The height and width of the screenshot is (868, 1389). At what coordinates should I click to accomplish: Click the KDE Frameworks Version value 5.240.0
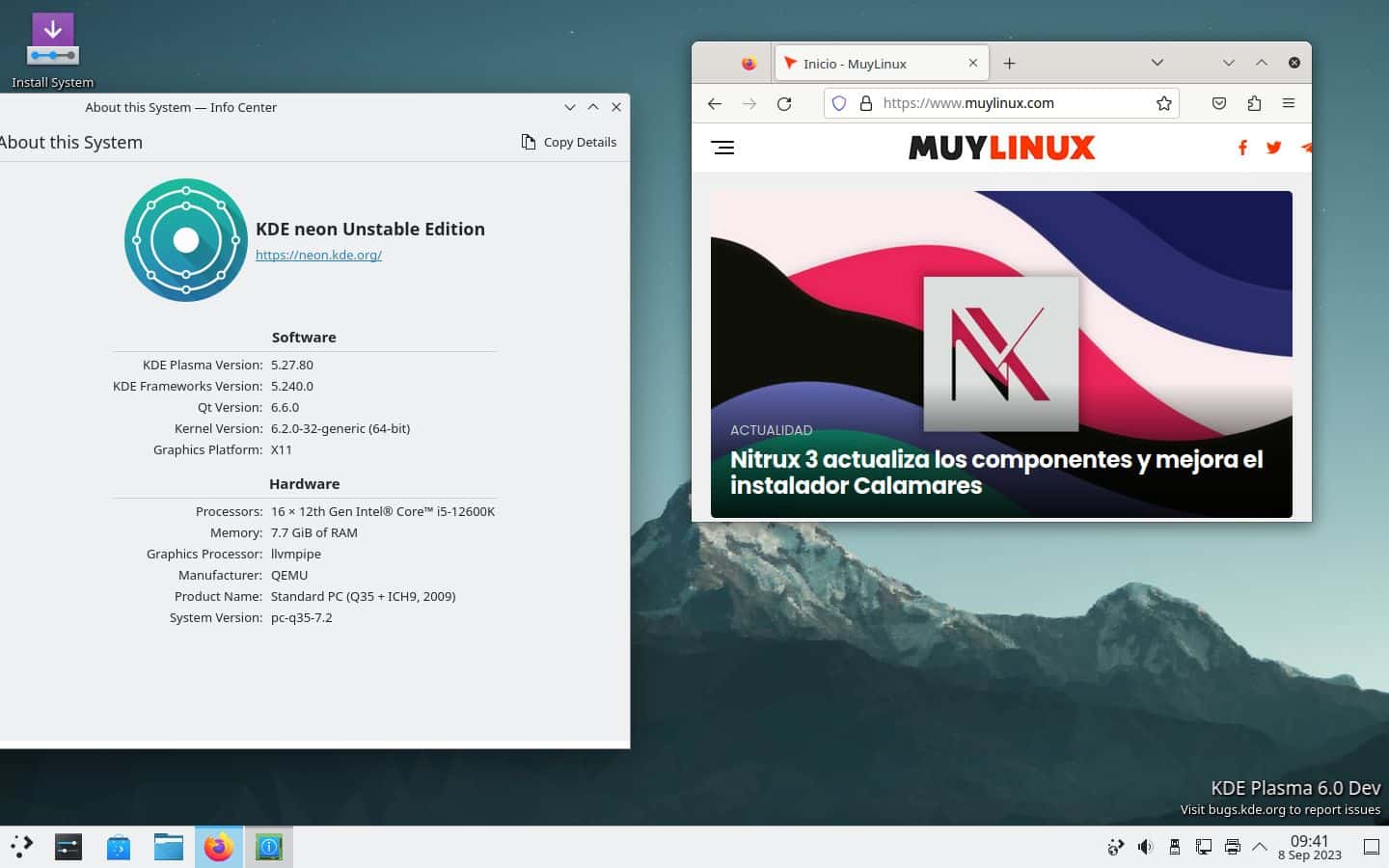point(292,386)
